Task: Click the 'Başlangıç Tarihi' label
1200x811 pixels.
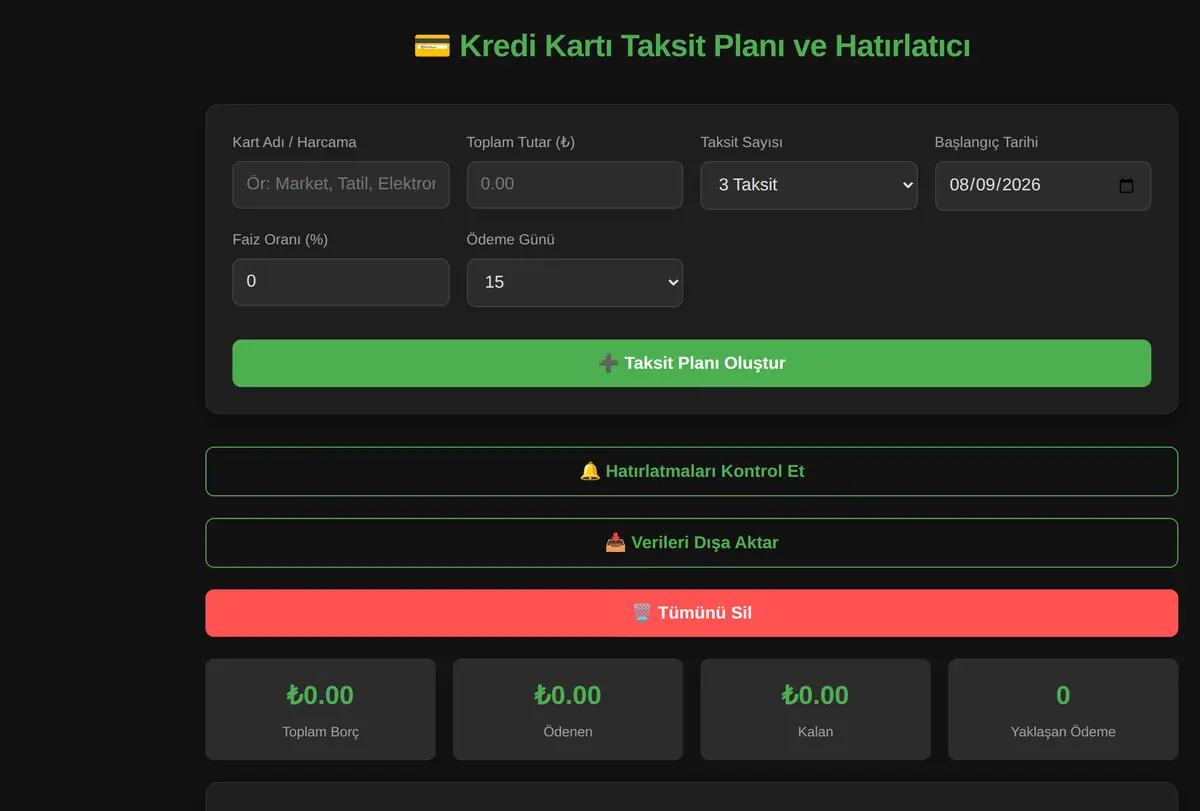Action: click(986, 142)
